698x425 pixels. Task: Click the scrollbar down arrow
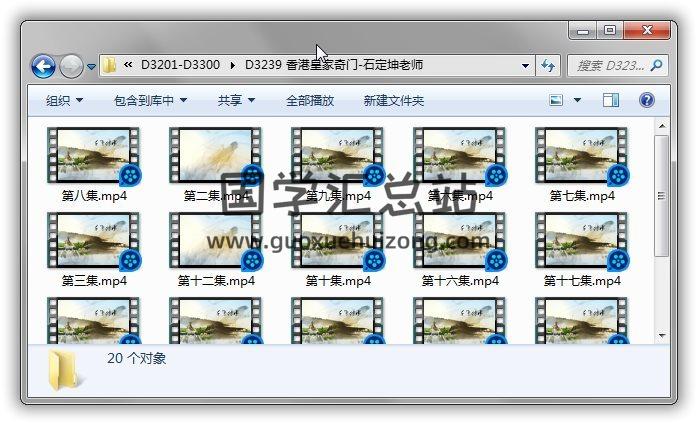(662, 336)
